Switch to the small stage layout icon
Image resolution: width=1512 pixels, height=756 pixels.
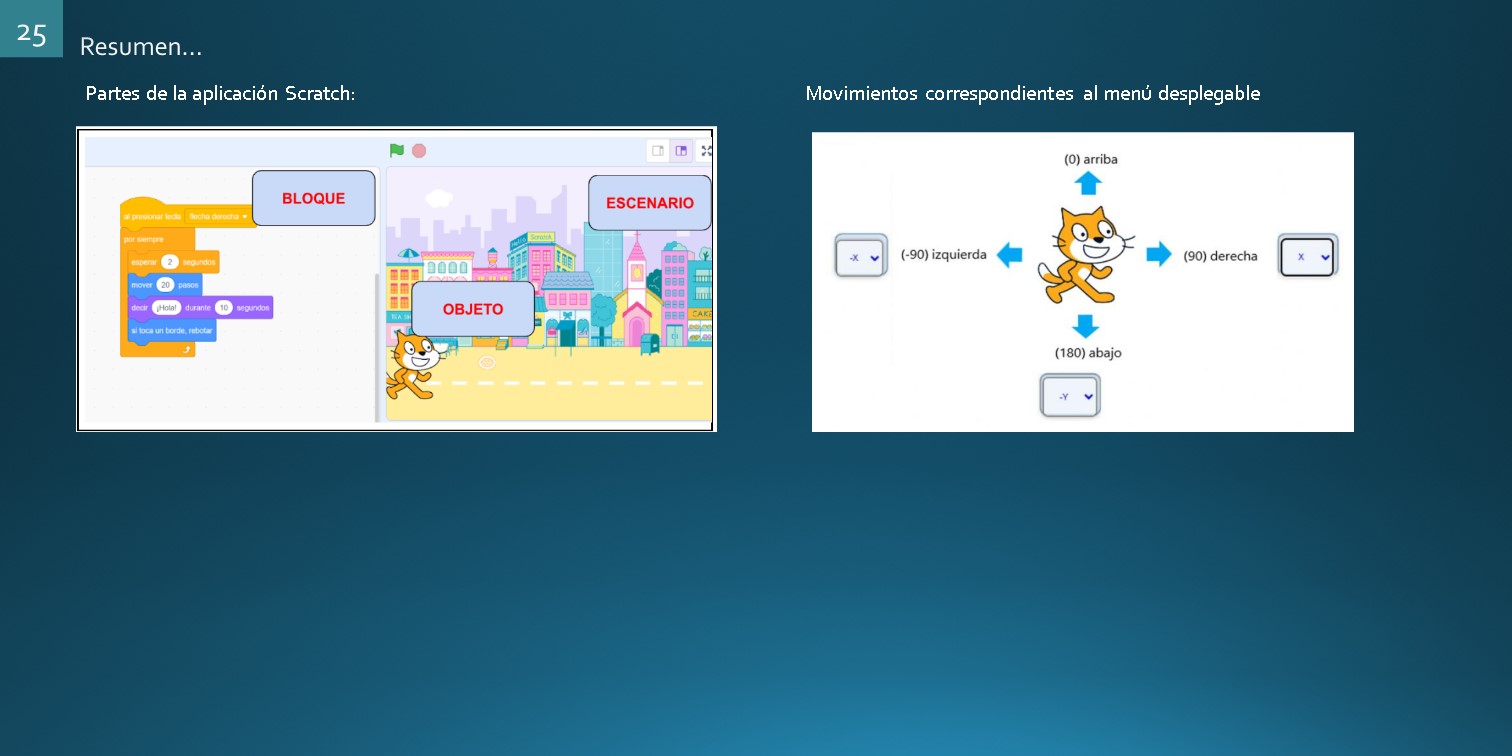coord(658,151)
